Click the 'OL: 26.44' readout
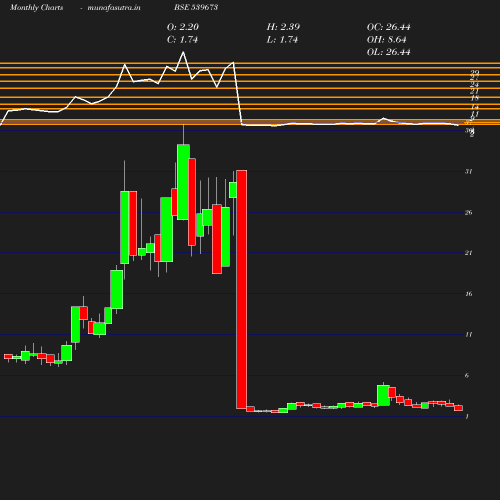500x500 pixels. point(388,52)
